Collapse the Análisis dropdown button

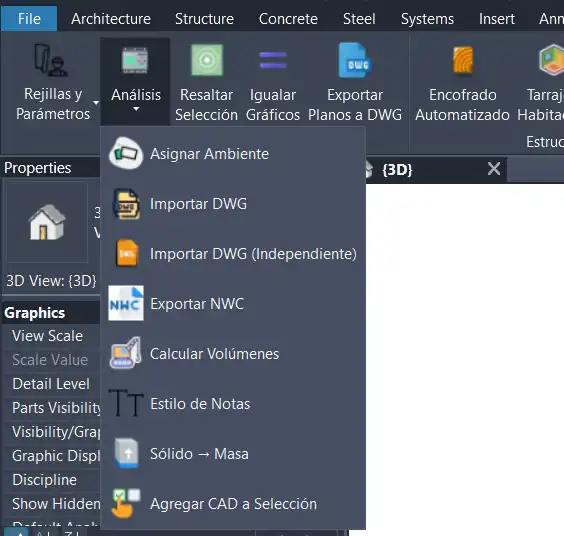point(135,81)
